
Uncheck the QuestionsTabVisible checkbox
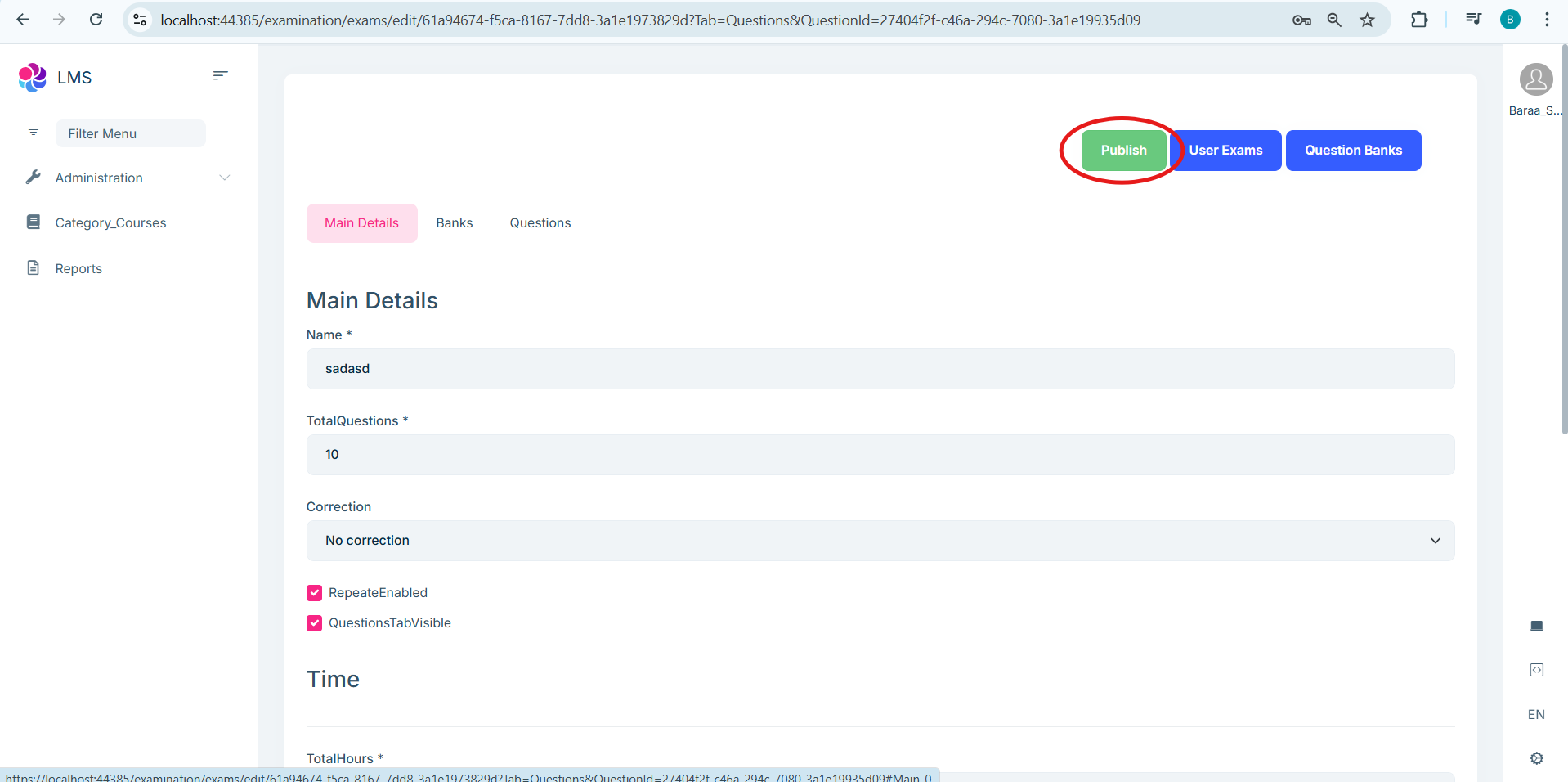pyautogui.click(x=315, y=623)
